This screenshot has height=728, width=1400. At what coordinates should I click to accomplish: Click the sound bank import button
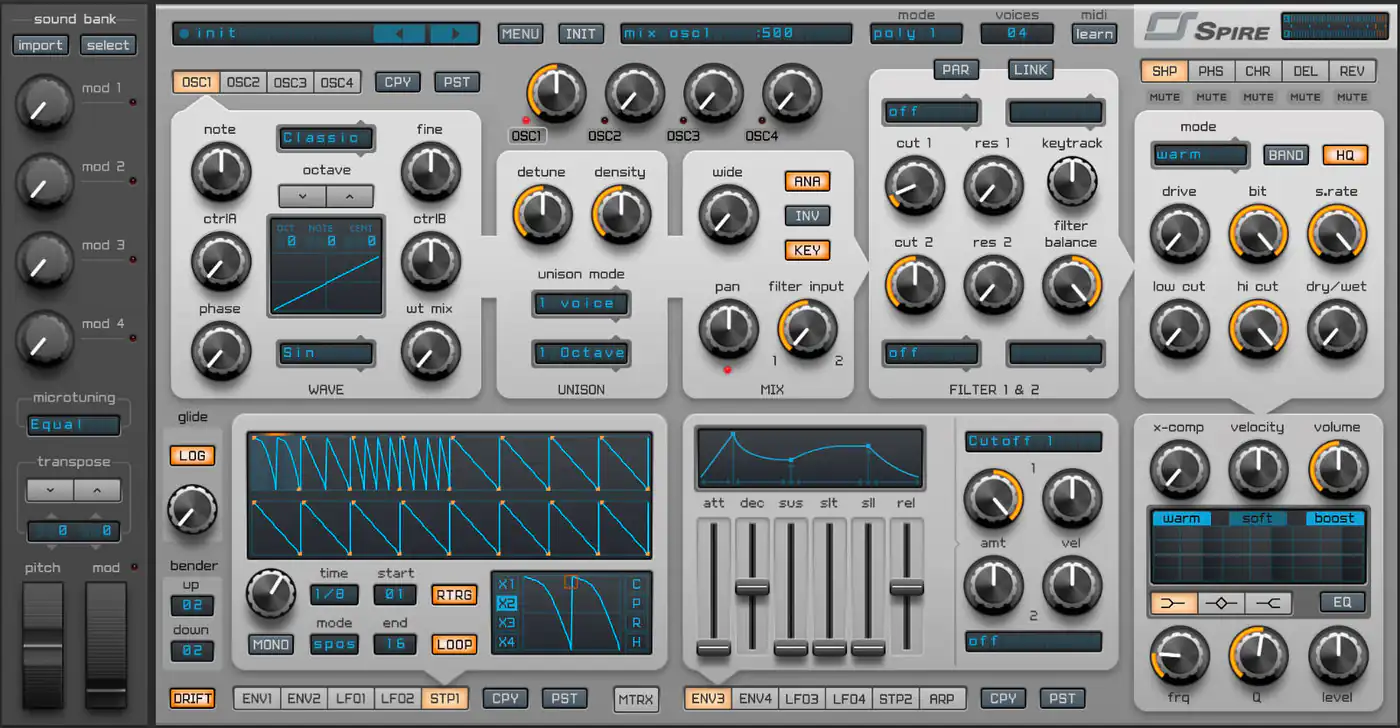tap(40, 45)
